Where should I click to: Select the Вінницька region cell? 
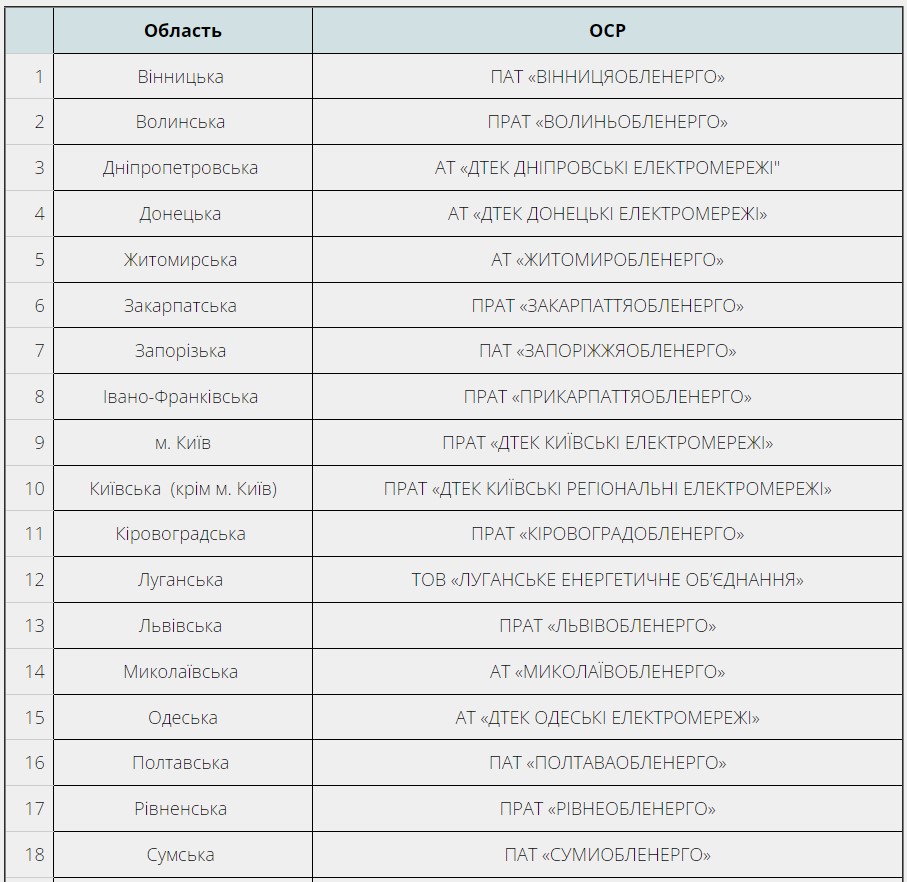pyautogui.click(x=181, y=76)
